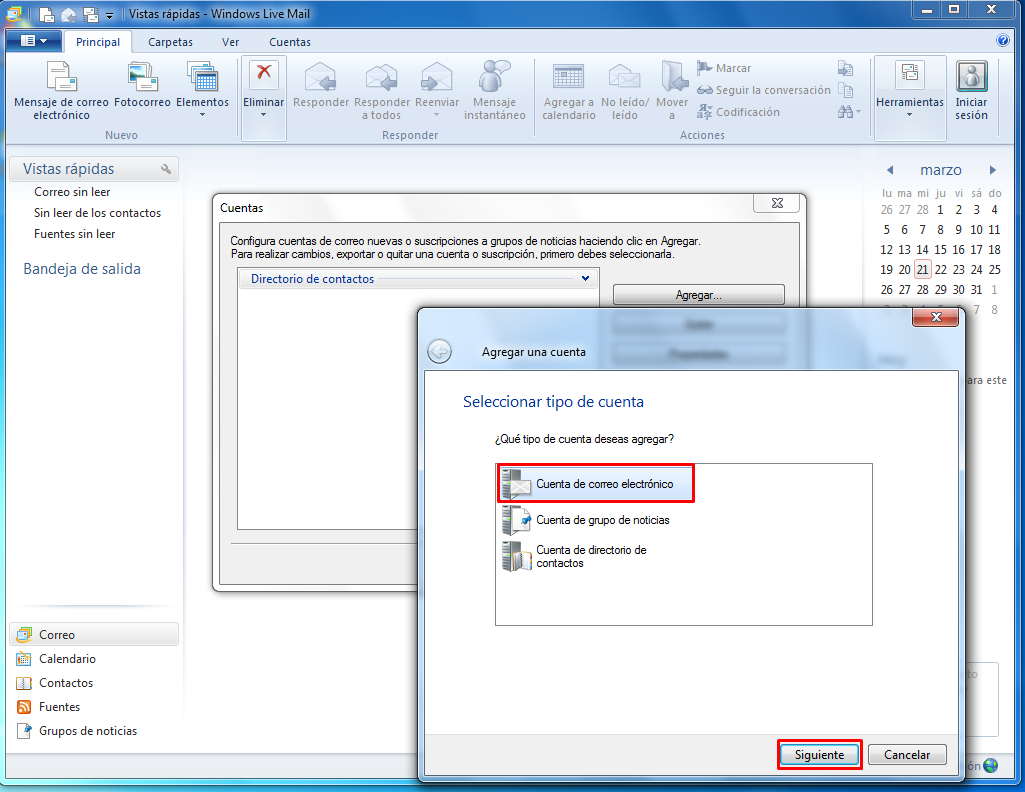Select March 21 in calendar
The image size is (1025, 792).
(x=922, y=269)
